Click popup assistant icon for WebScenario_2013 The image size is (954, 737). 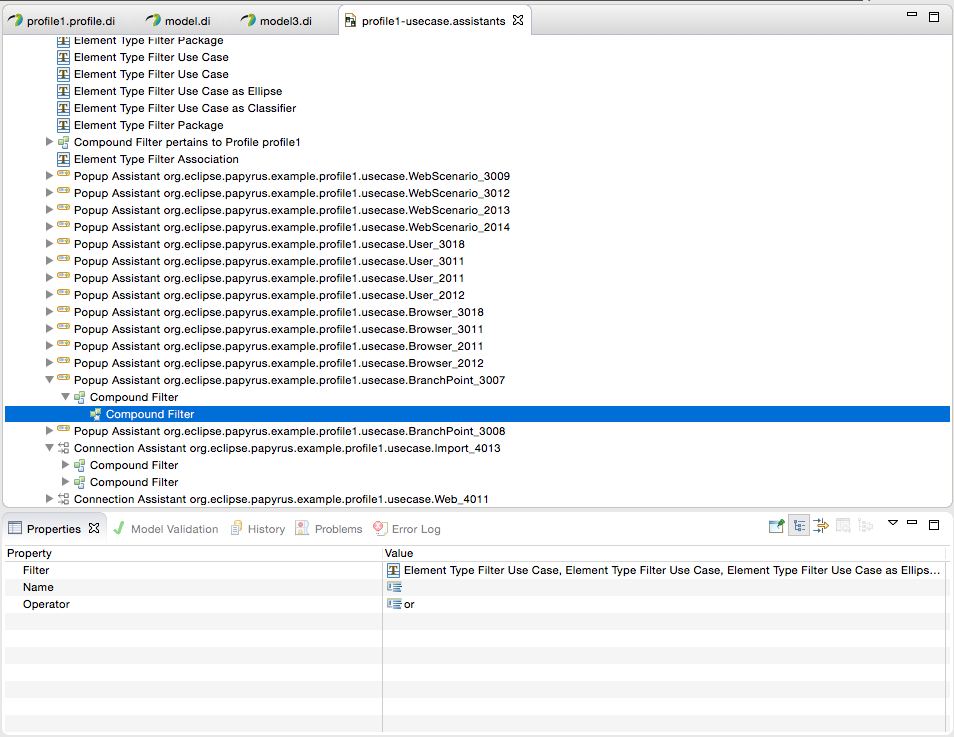tap(63, 209)
